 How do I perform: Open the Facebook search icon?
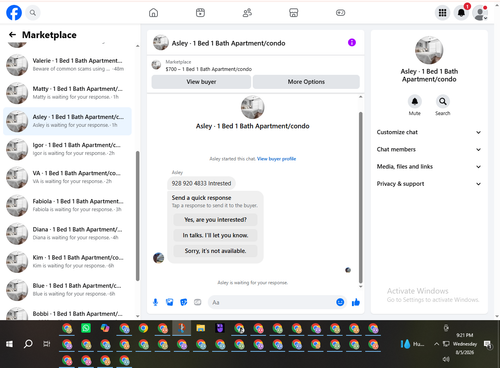click(33, 13)
